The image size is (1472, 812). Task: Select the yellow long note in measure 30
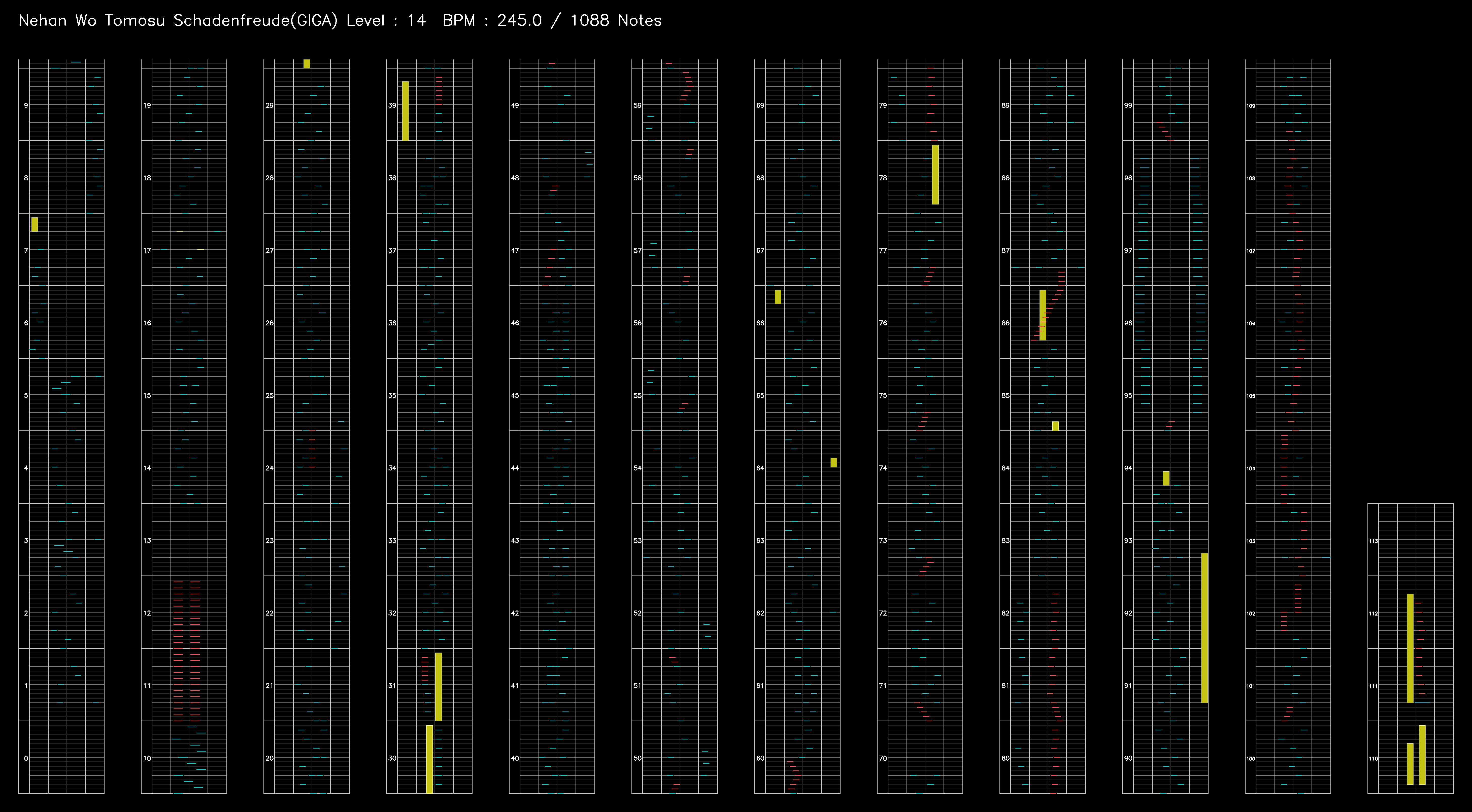pos(430,759)
